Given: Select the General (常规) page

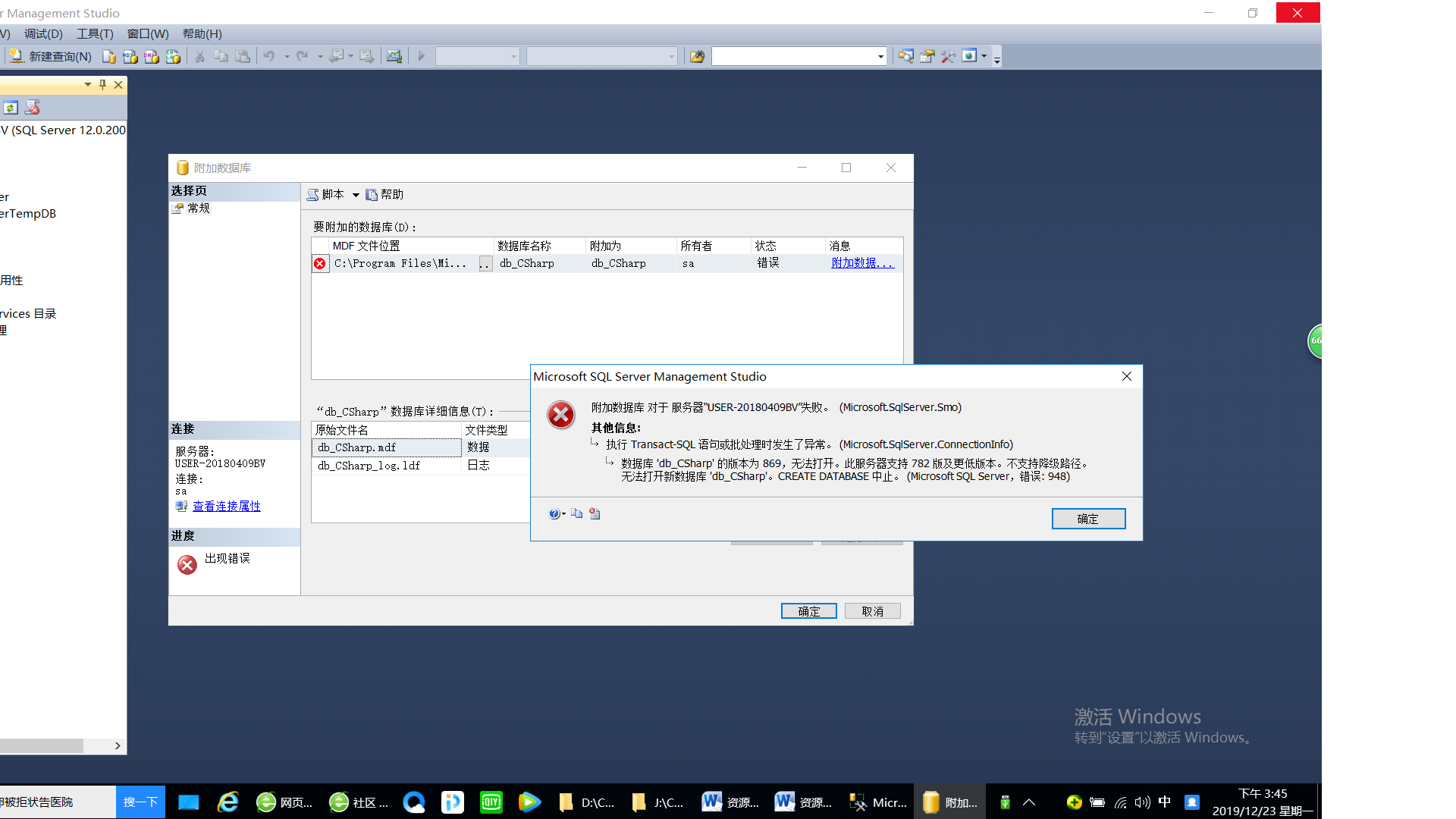Looking at the screenshot, I should (x=199, y=208).
